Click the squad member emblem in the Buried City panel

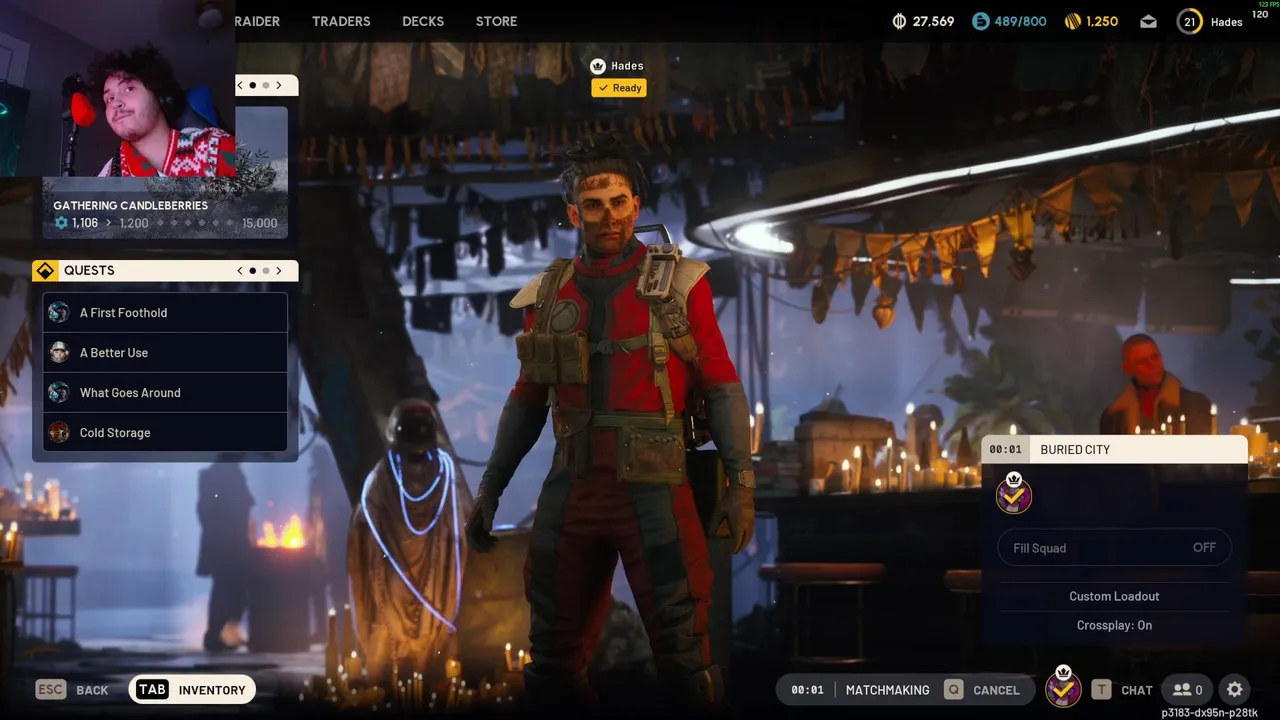click(1014, 493)
